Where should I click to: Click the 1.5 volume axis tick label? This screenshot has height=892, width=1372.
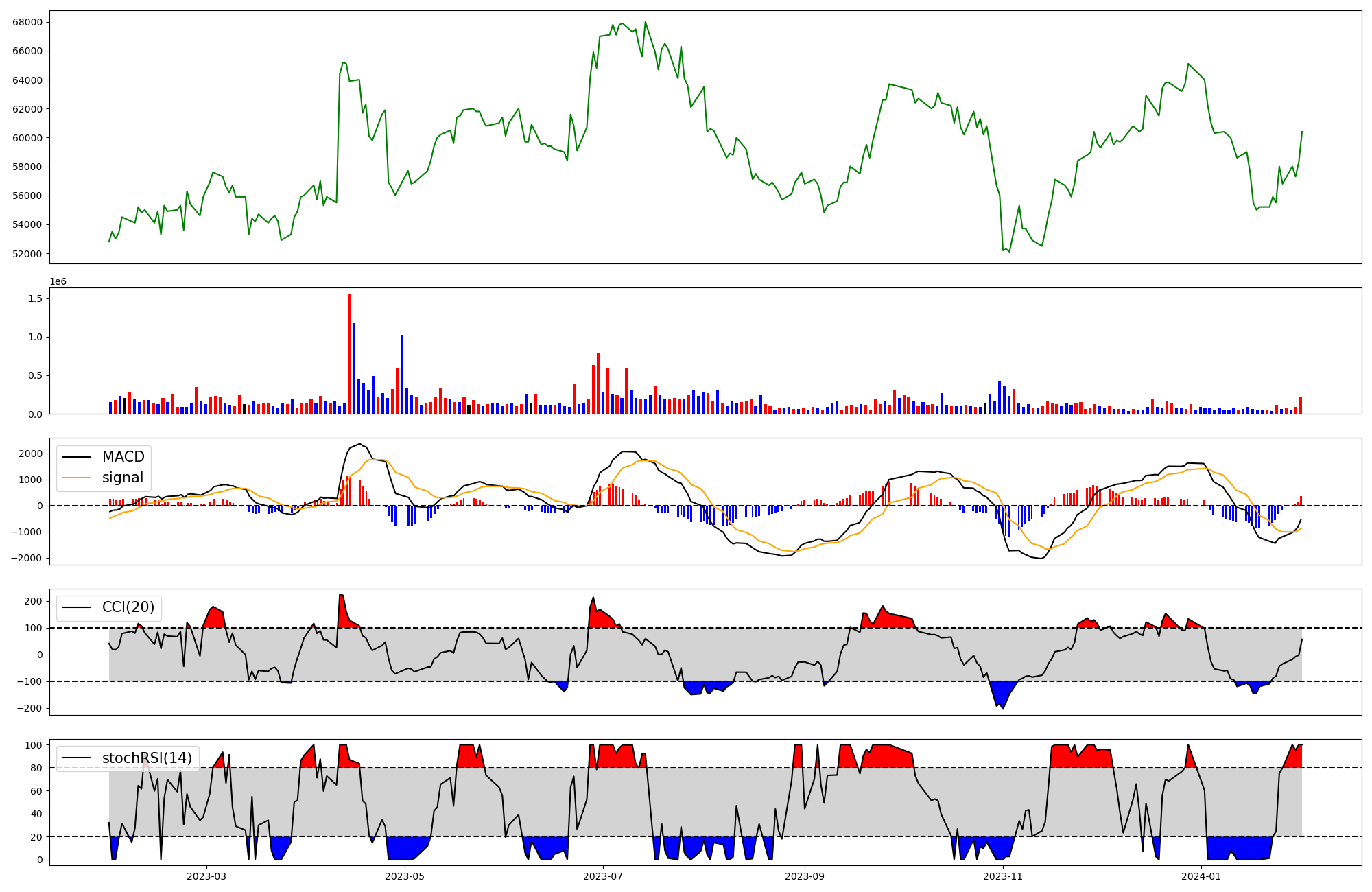(36, 298)
